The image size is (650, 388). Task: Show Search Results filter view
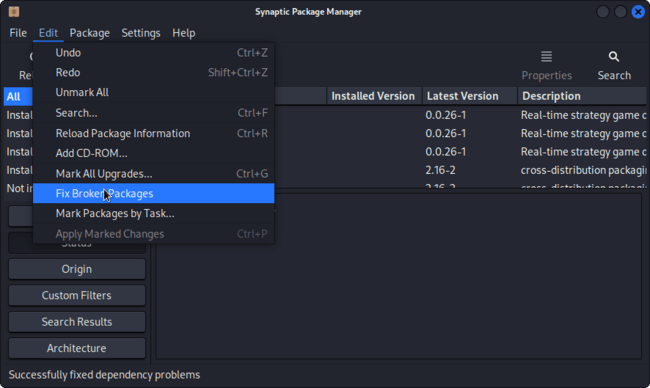77,322
